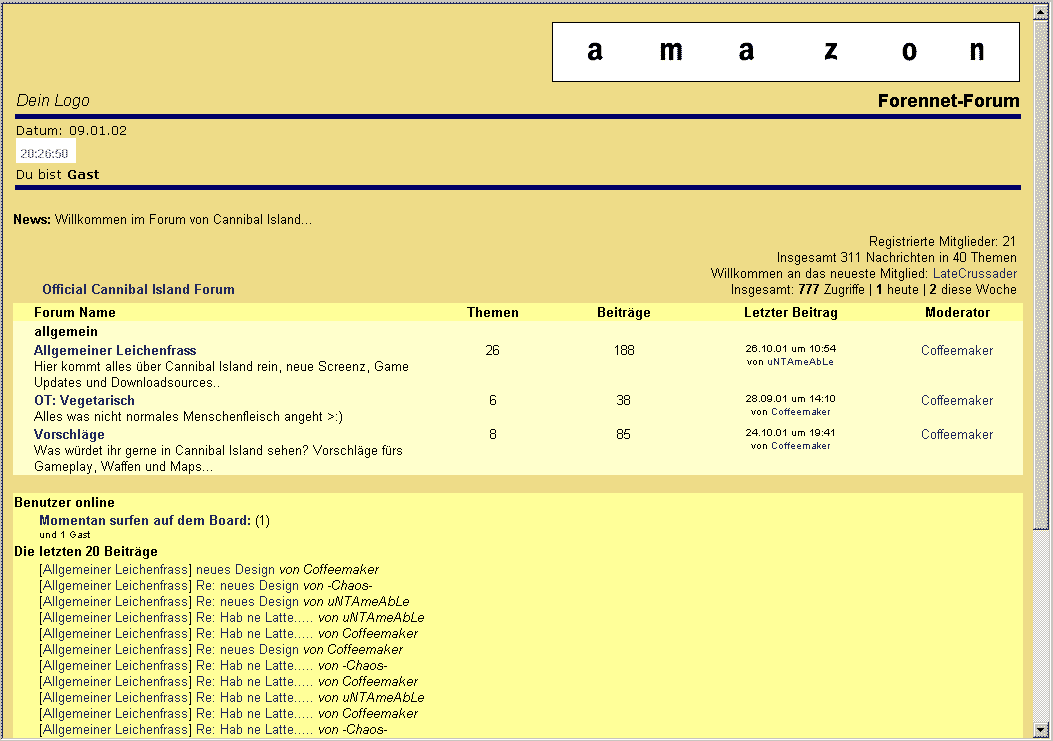
Task: Click the date '28.09.01 um 14:10'
Action: click(791, 399)
